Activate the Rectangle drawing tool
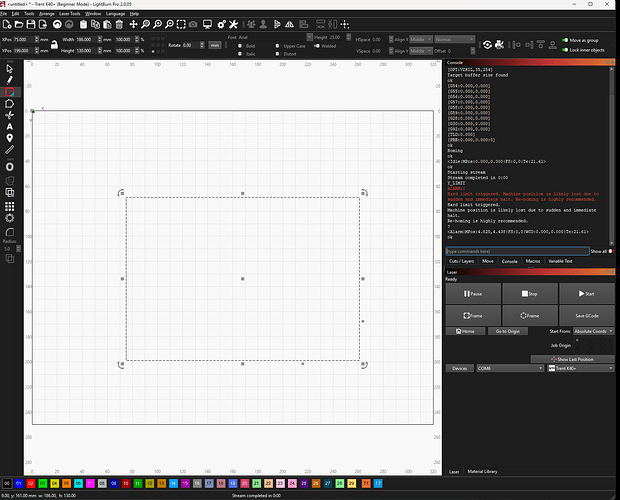 9,91
